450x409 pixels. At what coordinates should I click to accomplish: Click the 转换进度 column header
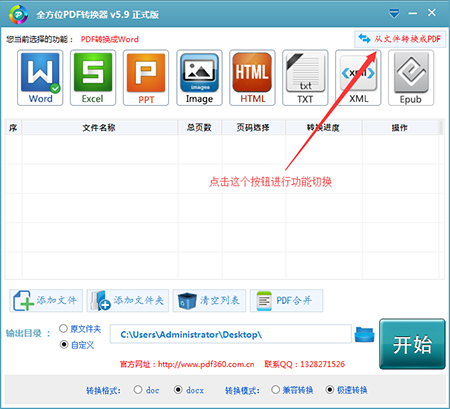323,128
